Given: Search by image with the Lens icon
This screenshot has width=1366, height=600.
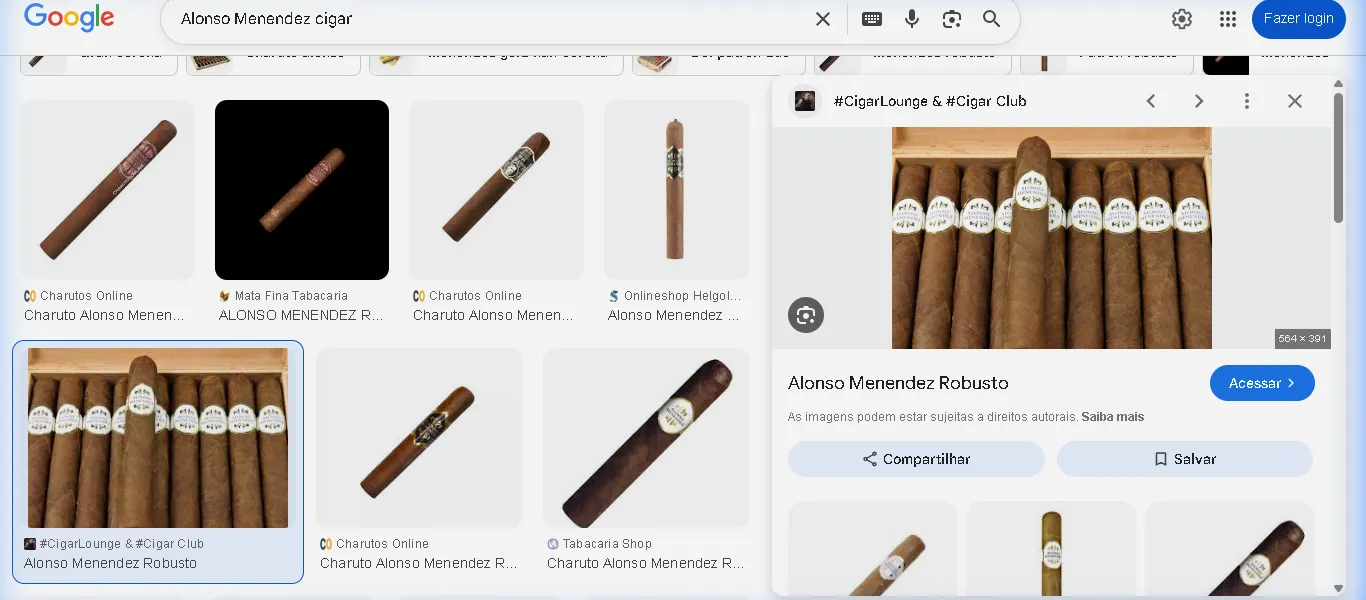Looking at the screenshot, I should [x=952, y=19].
